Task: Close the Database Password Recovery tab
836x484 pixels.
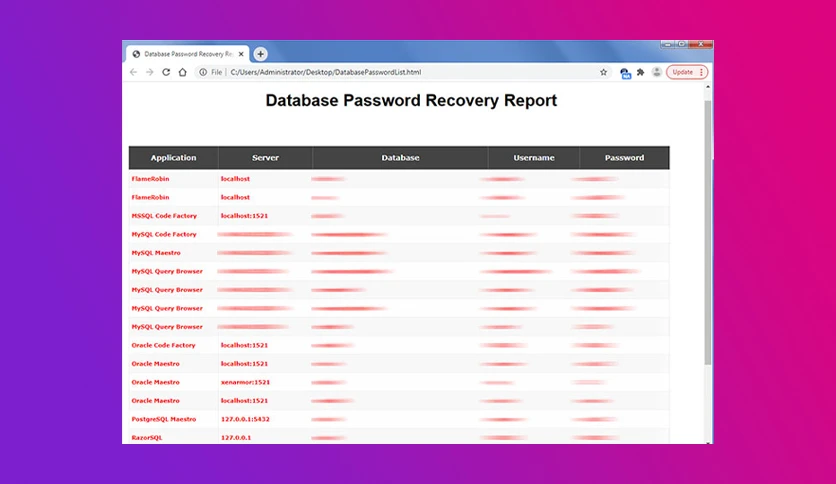Action: pos(241,54)
